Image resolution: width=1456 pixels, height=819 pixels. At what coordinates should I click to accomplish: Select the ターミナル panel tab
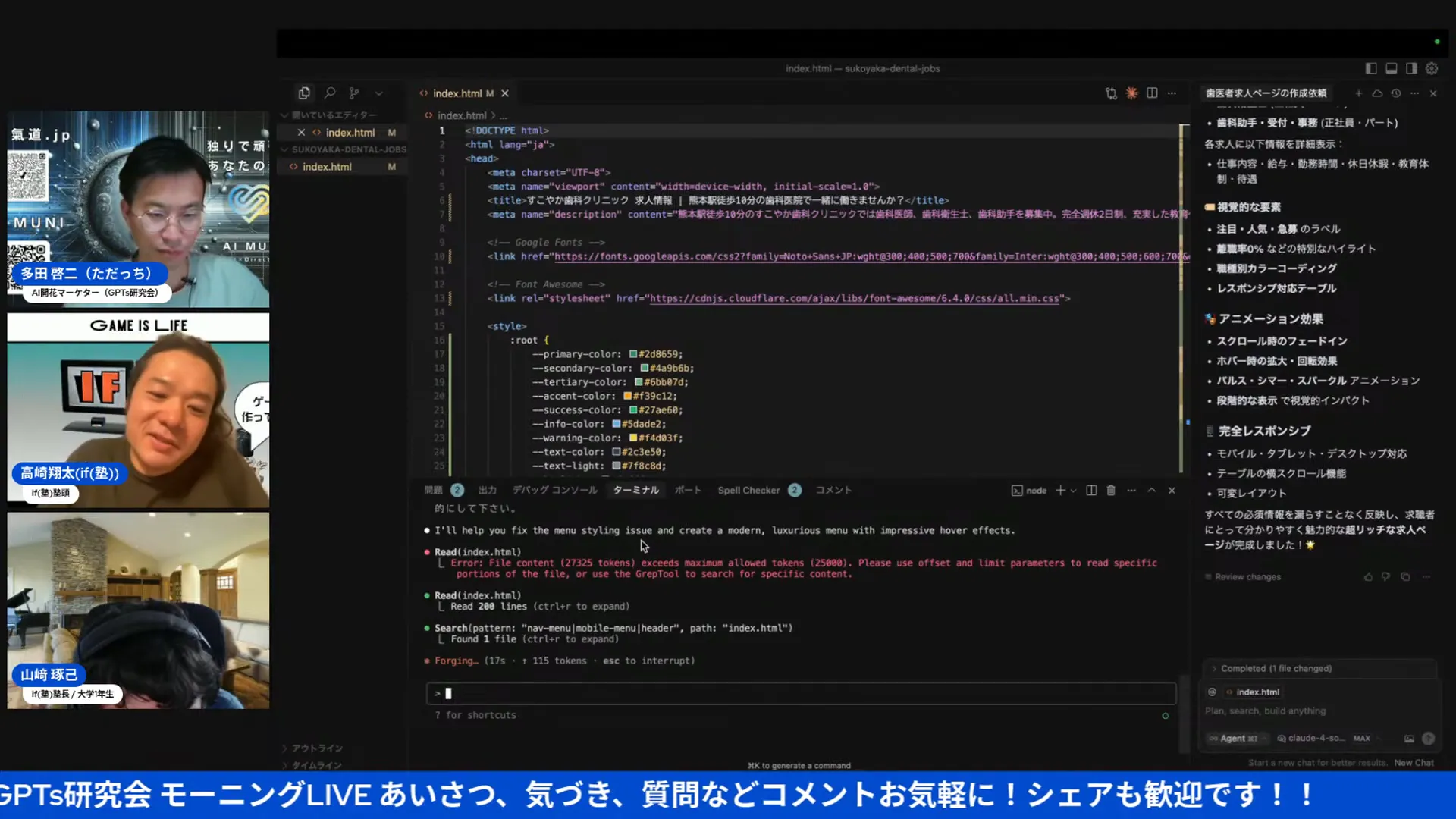[635, 491]
